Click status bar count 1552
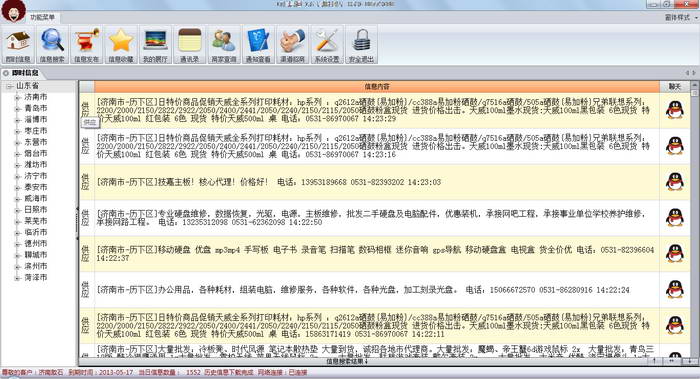Viewport: 700px width, 379px height. point(193,372)
